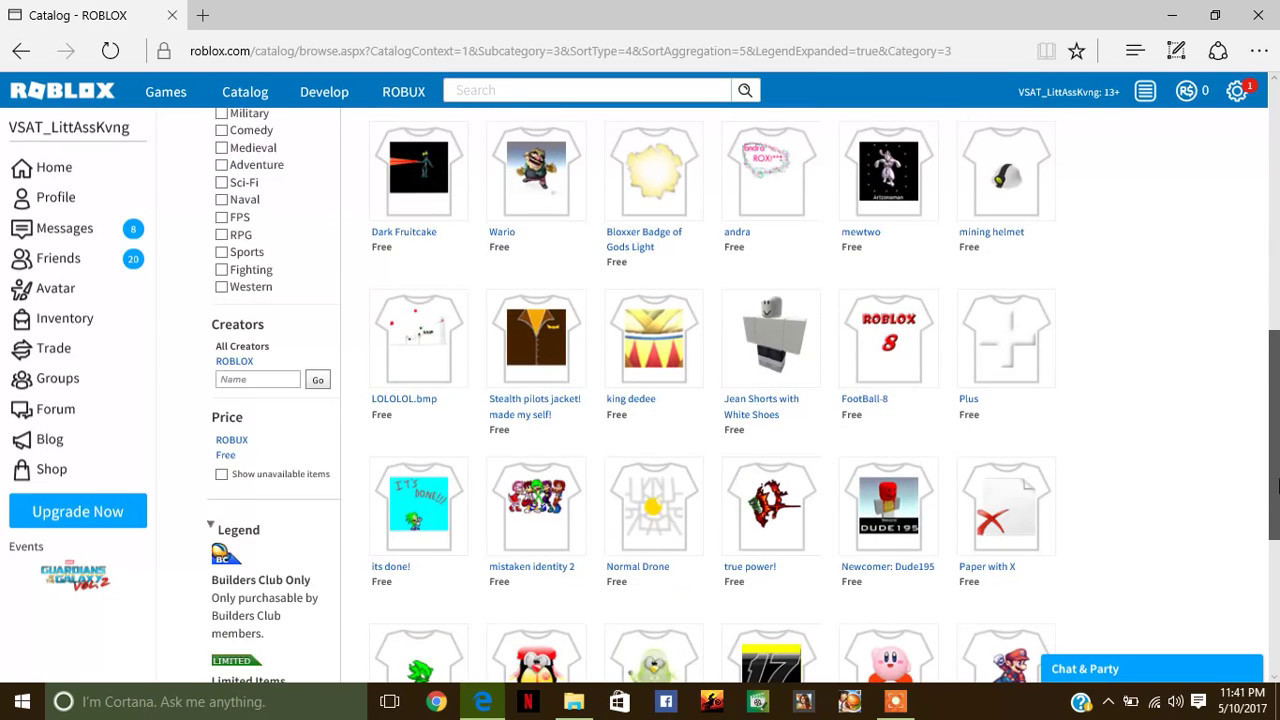Open the ROBUX tab in navbar
The image size is (1280, 720).
(x=404, y=91)
